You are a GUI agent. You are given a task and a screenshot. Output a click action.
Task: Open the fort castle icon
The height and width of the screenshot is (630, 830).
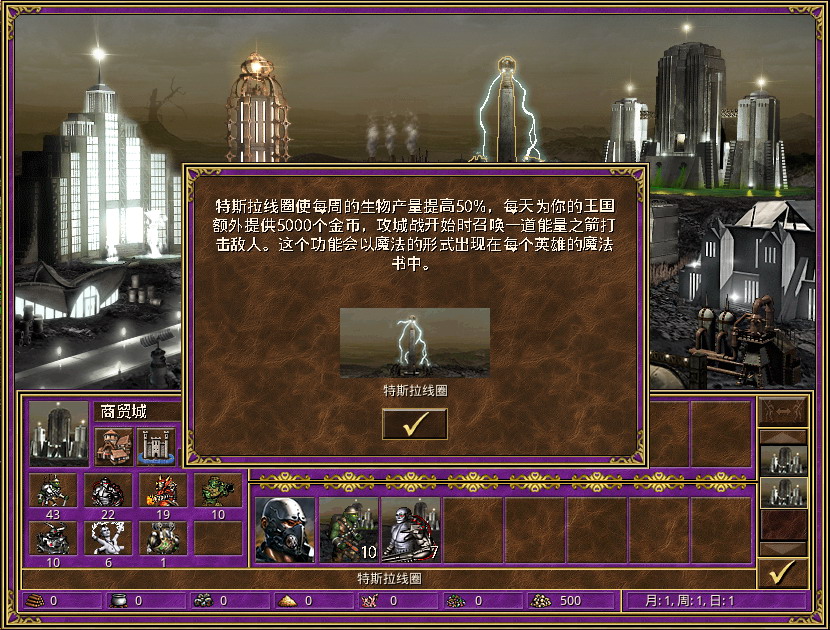pos(156,446)
